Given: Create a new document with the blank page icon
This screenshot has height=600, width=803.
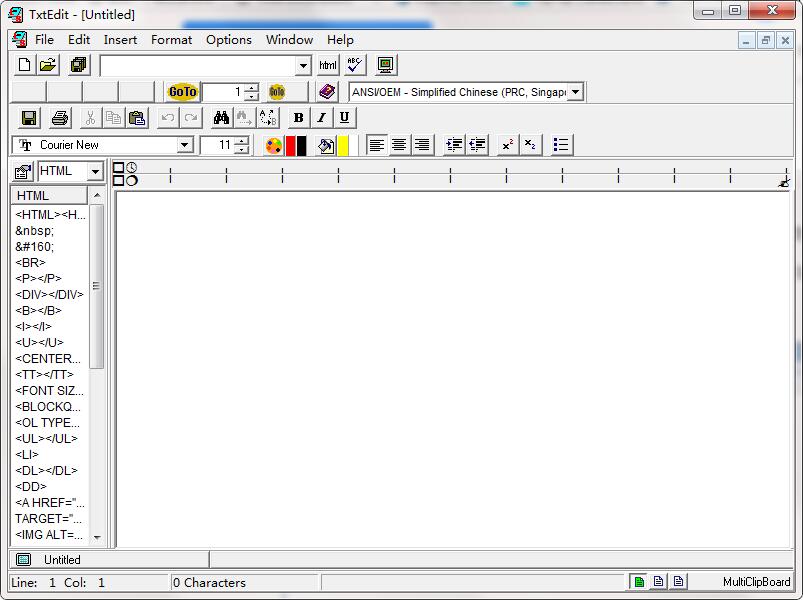Looking at the screenshot, I should pyautogui.click(x=24, y=65).
